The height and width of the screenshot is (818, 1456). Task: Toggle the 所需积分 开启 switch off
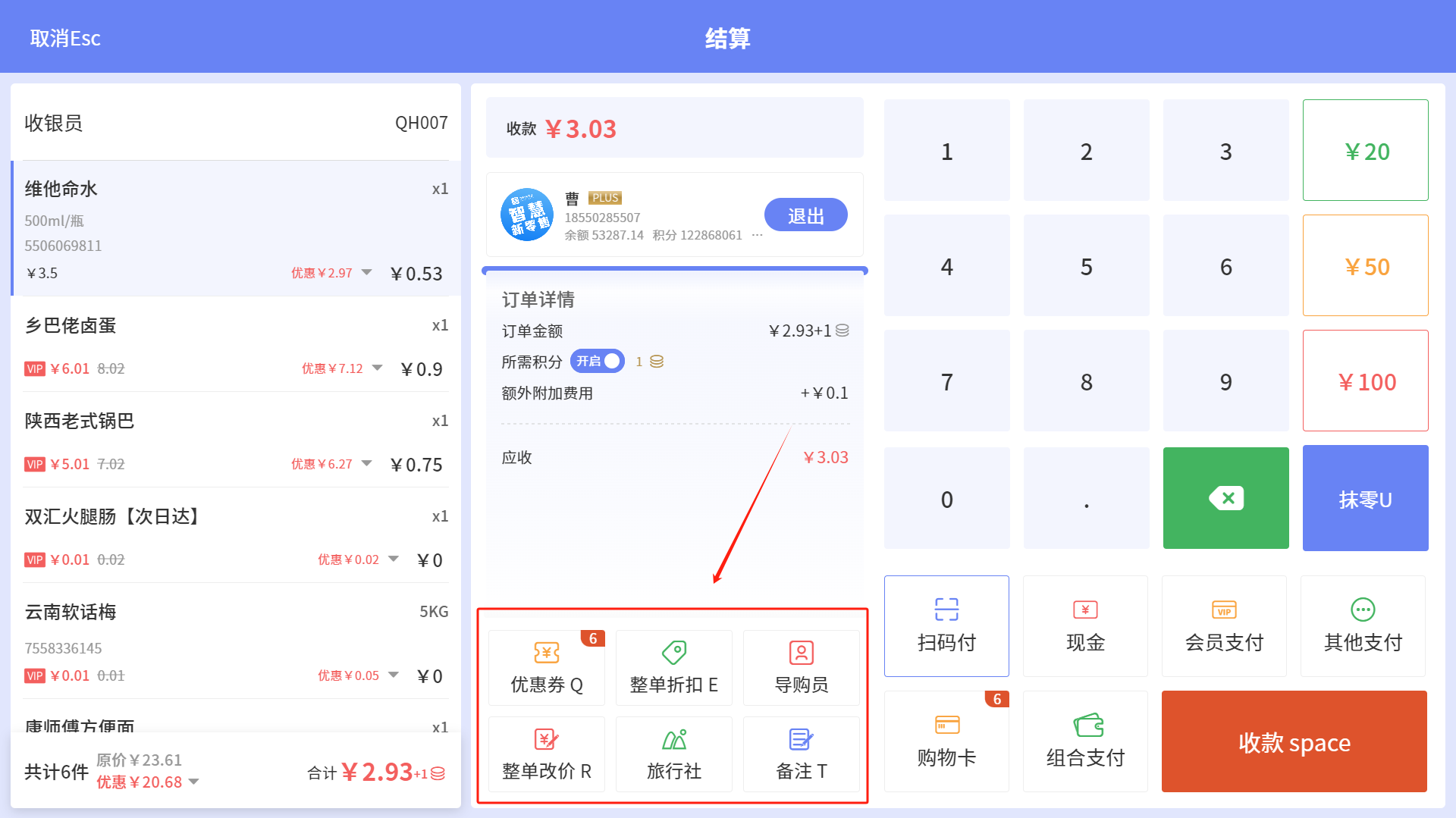tap(598, 361)
